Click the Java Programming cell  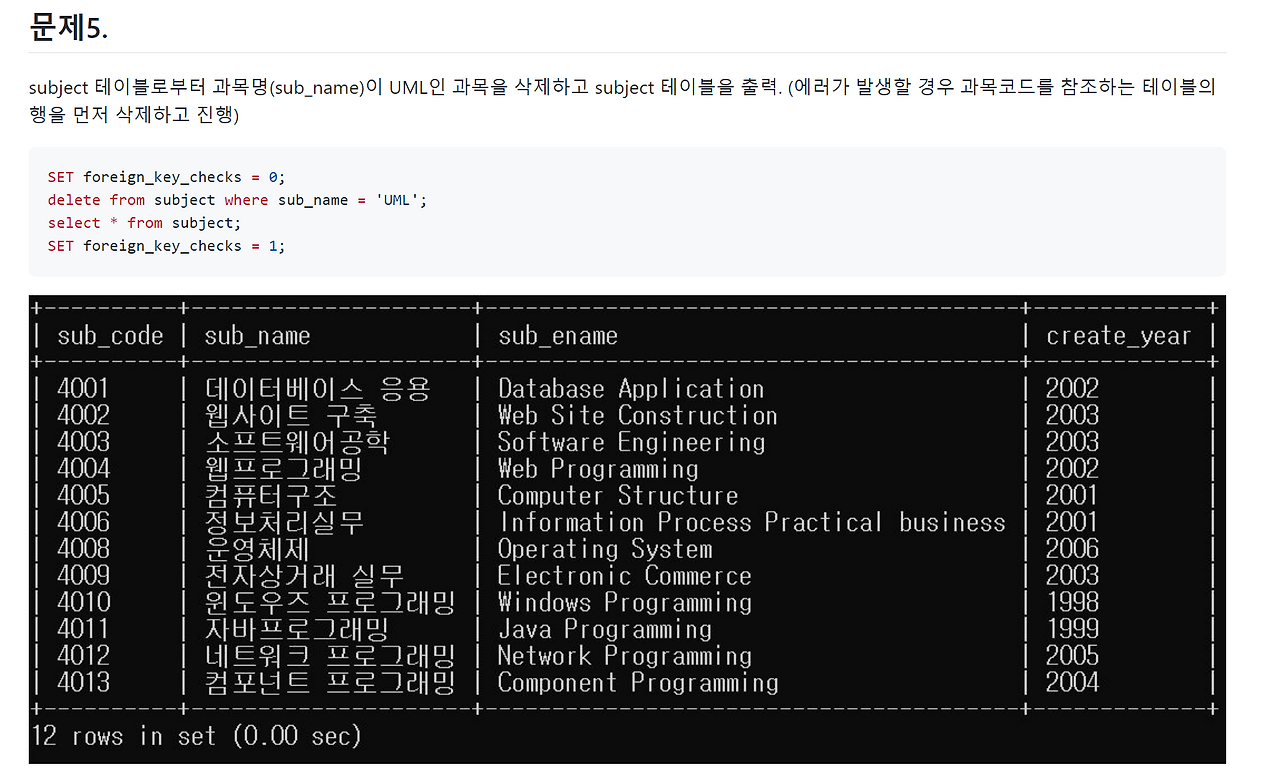pyautogui.click(x=604, y=628)
